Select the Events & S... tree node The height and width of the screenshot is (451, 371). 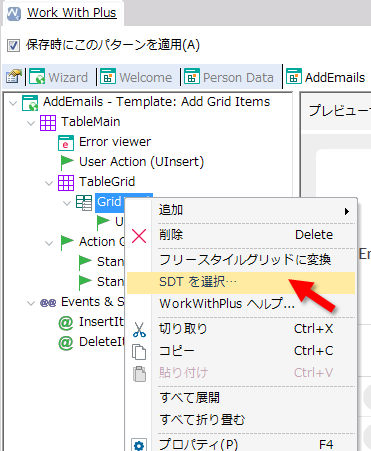point(92,302)
